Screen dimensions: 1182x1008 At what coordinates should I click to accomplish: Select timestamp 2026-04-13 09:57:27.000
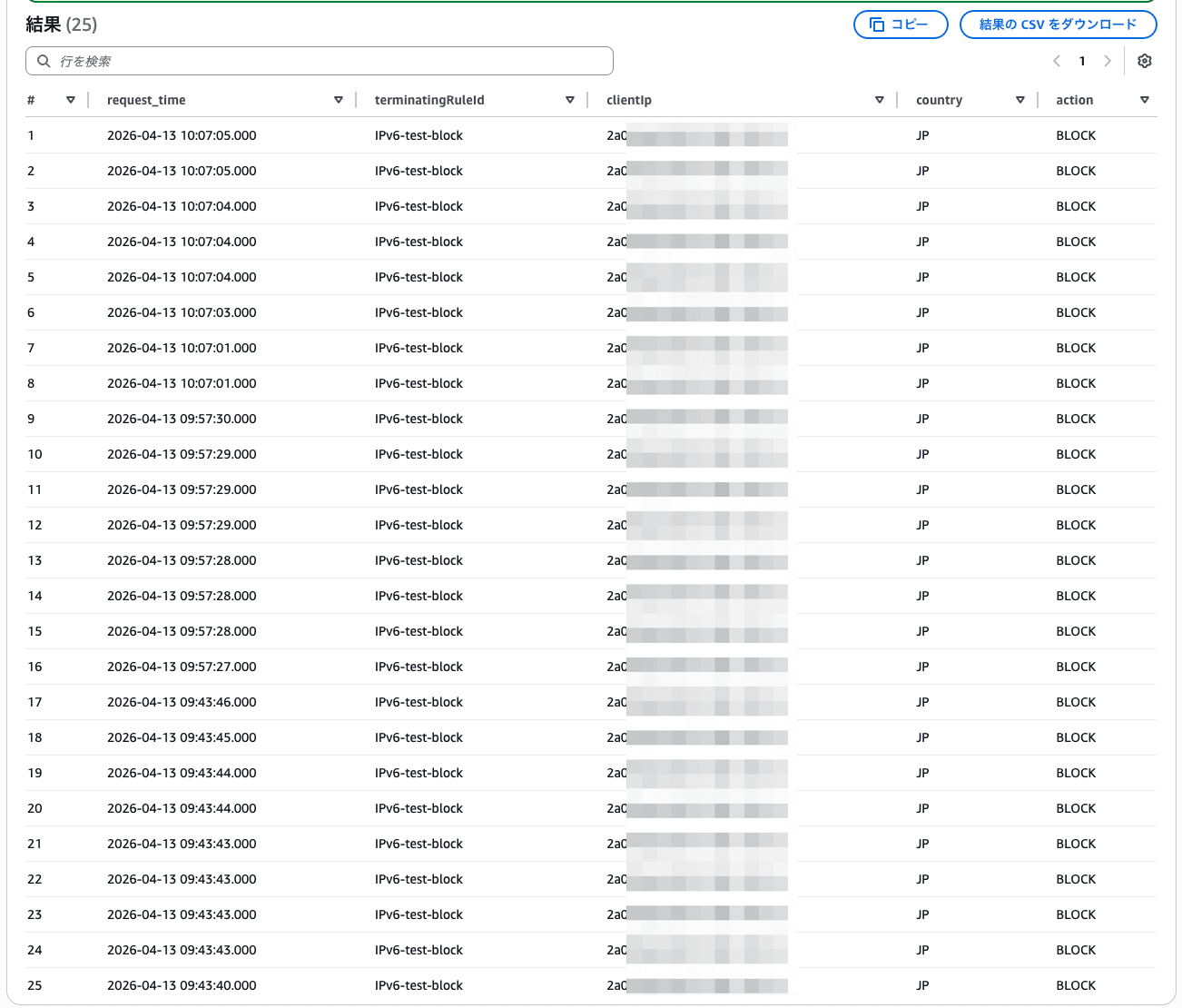click(182, 667)
